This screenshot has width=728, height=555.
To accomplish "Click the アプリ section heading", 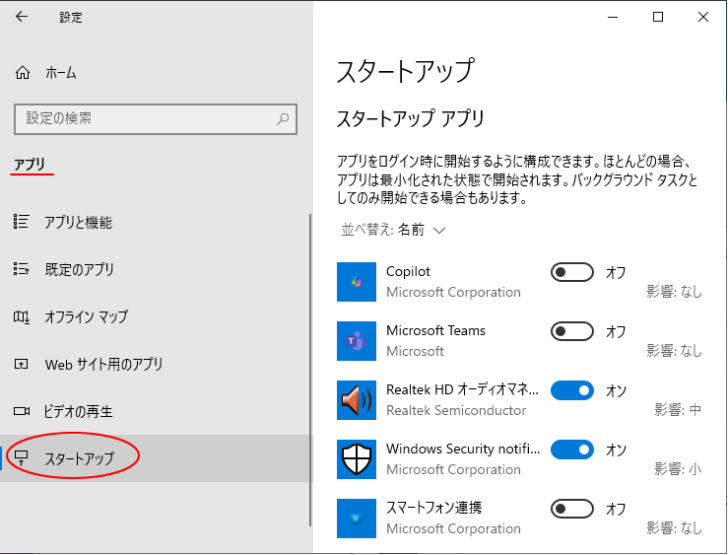I will [x=29, y=164].
